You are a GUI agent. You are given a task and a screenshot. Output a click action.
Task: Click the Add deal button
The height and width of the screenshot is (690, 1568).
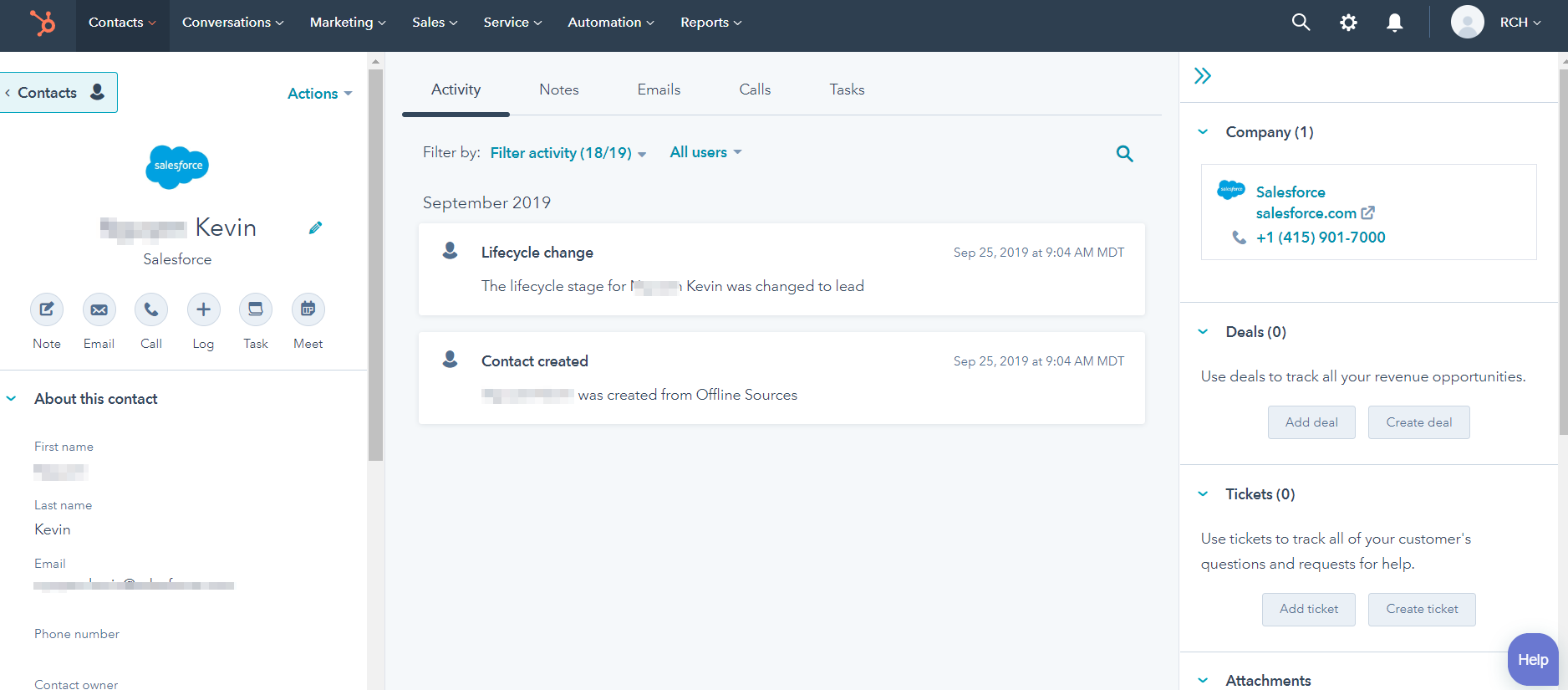[1311, 422]
